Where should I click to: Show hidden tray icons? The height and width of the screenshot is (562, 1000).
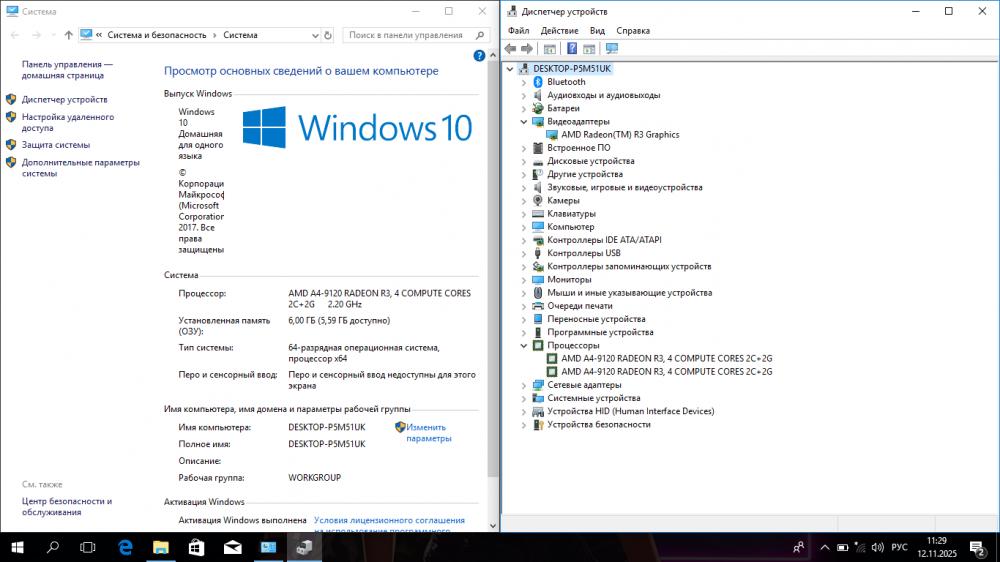coord(825,547)
